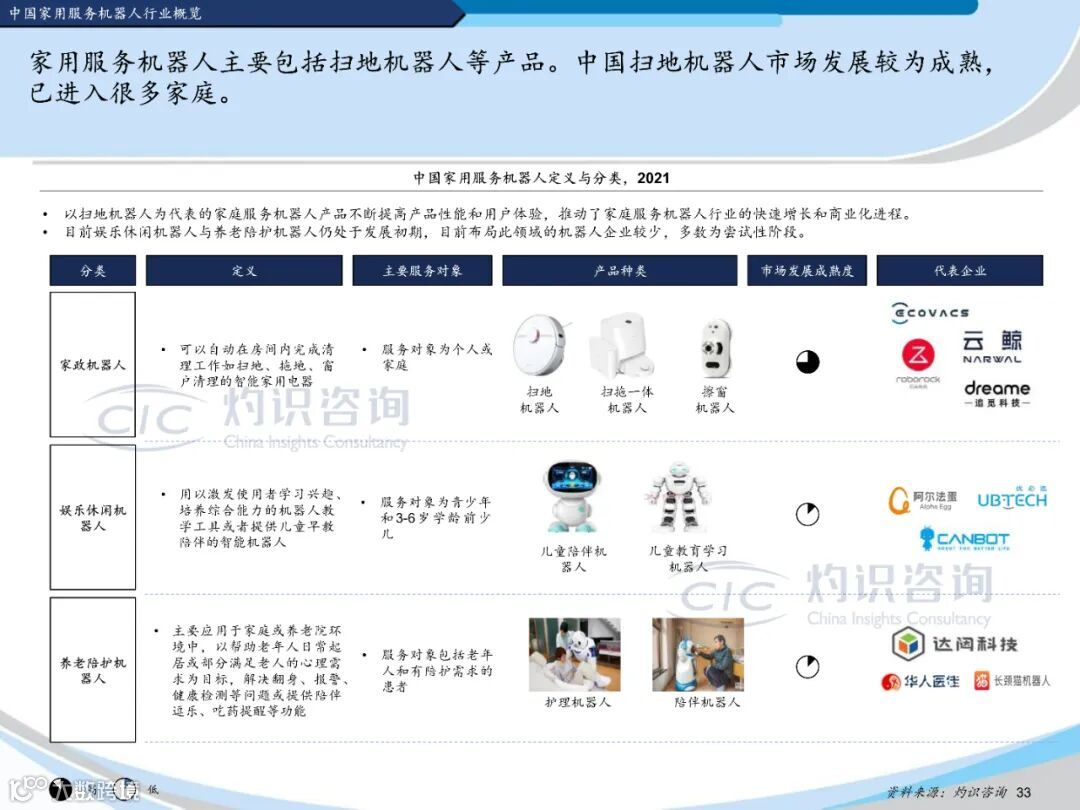Click the slide headline starting 家用服务机器人主要包括
The height and width of the screenshot is (810, 1080).
[512, 76]
